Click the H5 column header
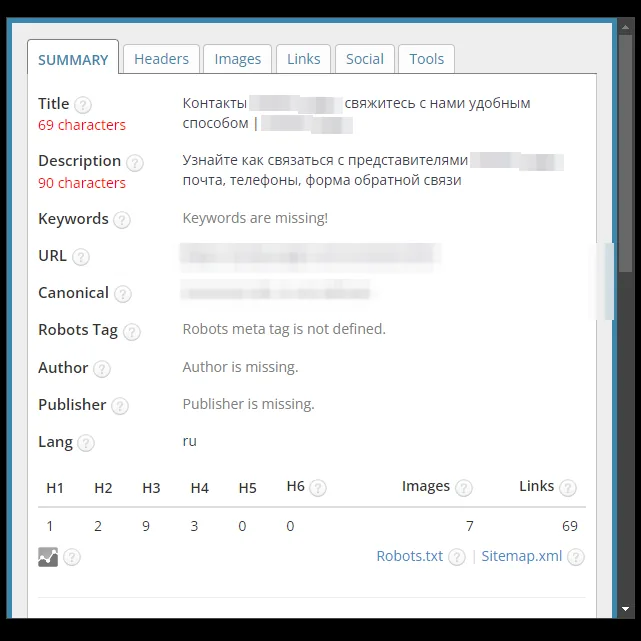The width and height of the screenshot is (641, 641). tap(247, 488)
